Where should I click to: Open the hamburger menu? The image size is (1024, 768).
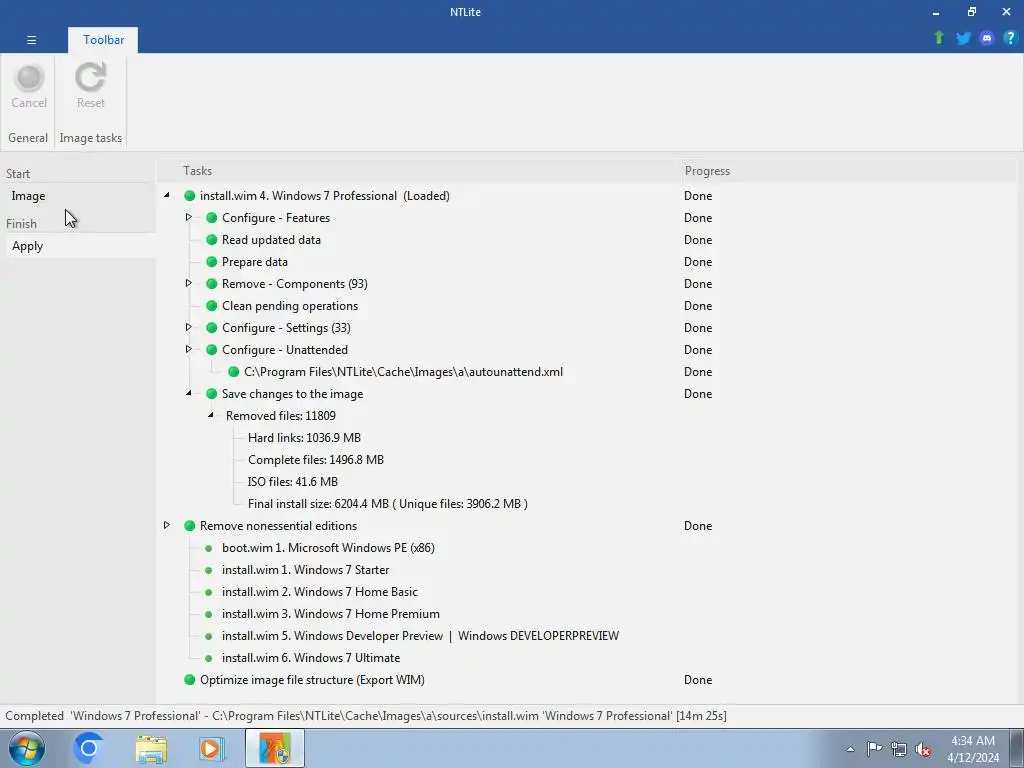(x=31, y=40)
